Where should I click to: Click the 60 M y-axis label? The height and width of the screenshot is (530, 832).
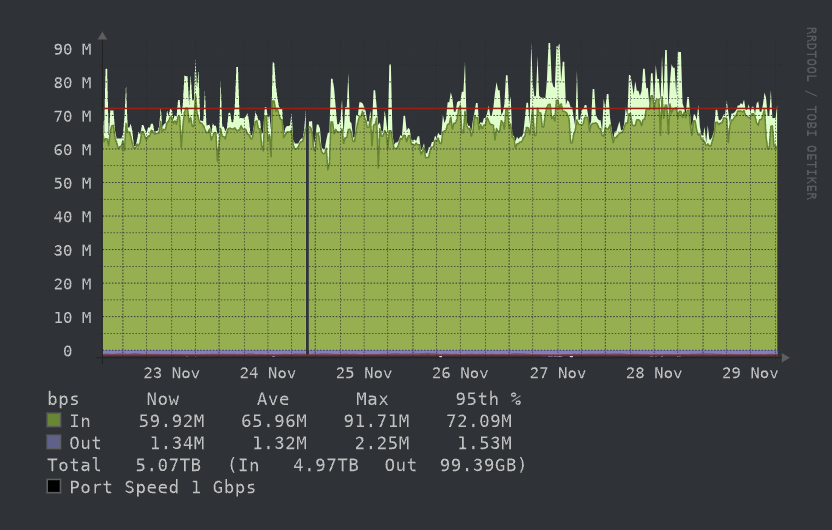(72, 150)
